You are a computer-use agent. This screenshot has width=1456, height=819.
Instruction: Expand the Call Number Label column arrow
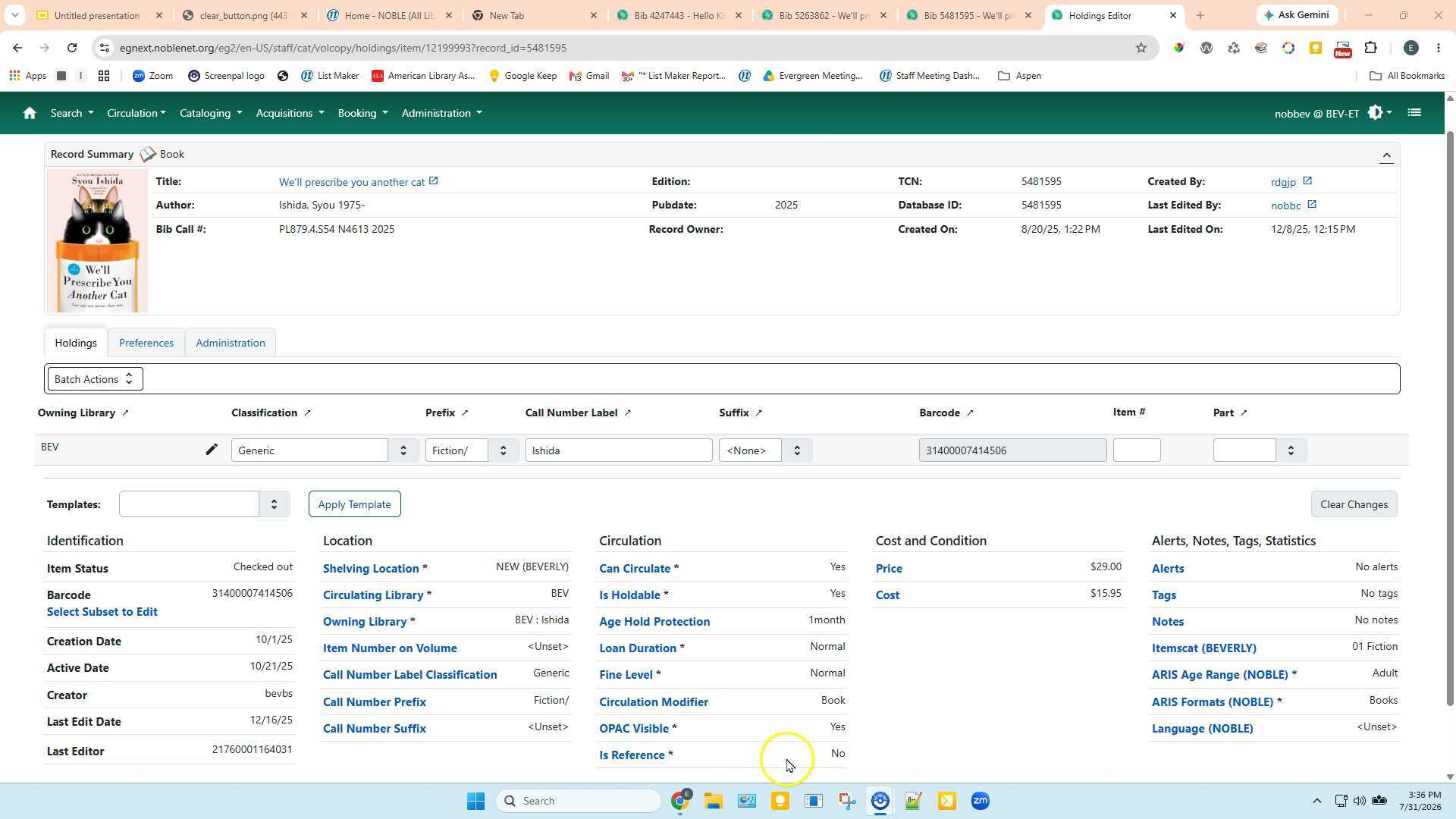coord(627,413)
